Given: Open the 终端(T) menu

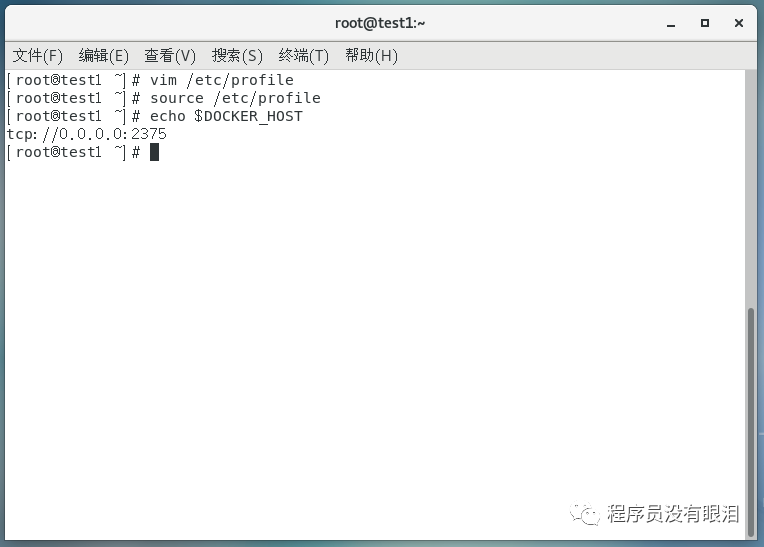Looking at the screenshot, I should (x=304, y=56).
